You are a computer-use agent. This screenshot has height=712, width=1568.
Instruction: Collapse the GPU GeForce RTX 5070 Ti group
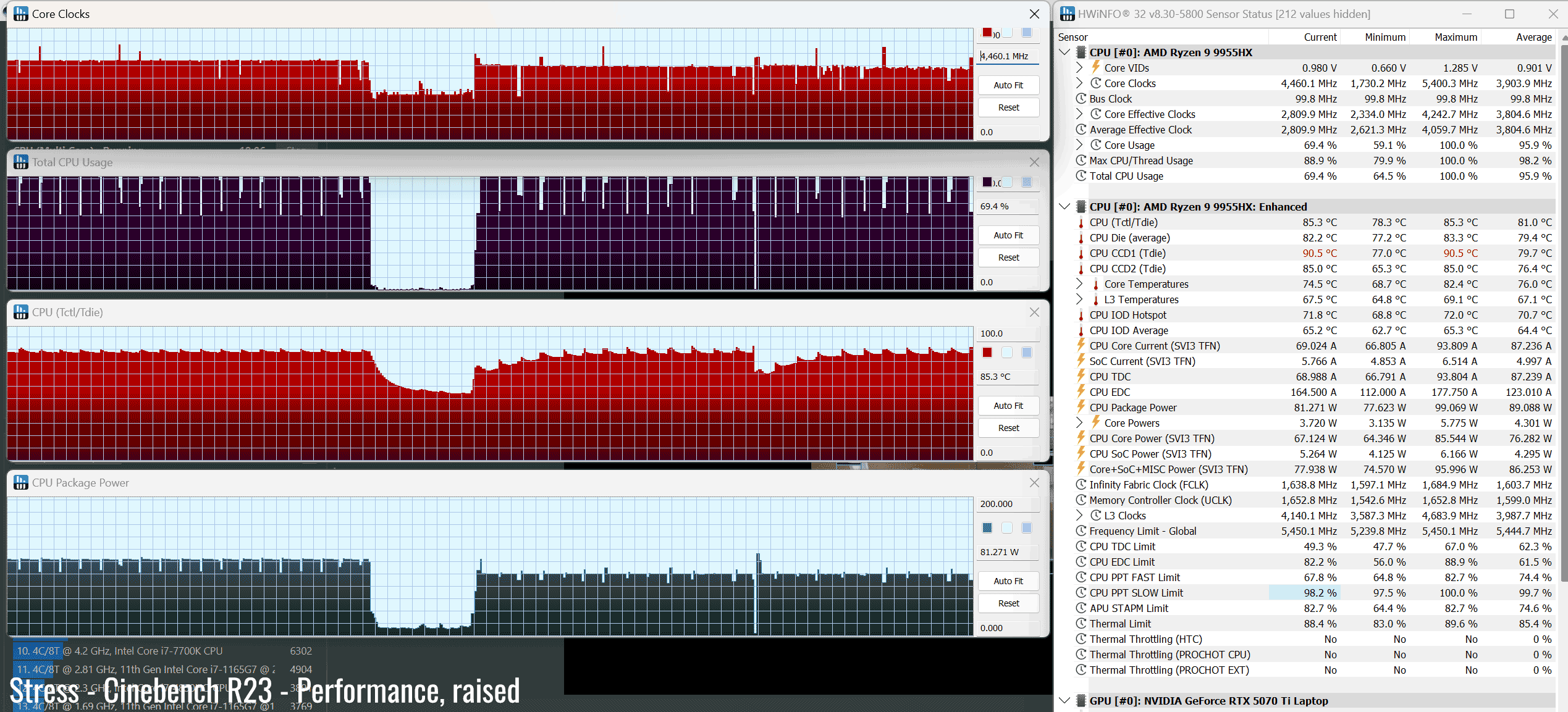(x=1064, y=700)
